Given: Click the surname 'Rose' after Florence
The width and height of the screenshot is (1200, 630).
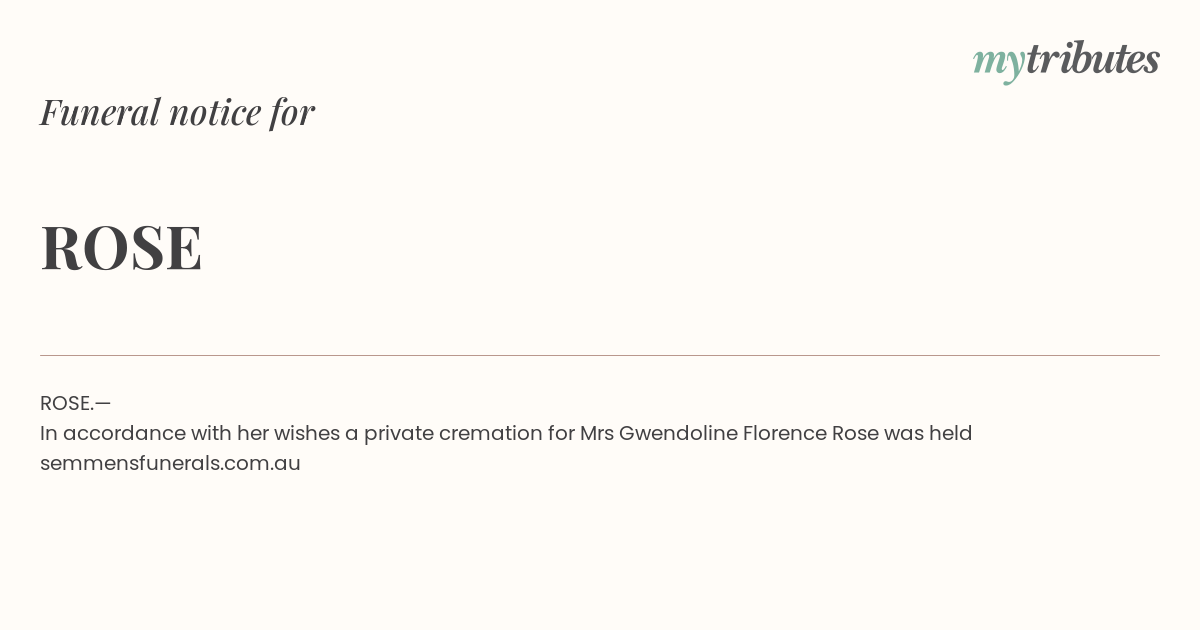Looking at the screenshot, I should pyautogui.click(x=855, y=433).
